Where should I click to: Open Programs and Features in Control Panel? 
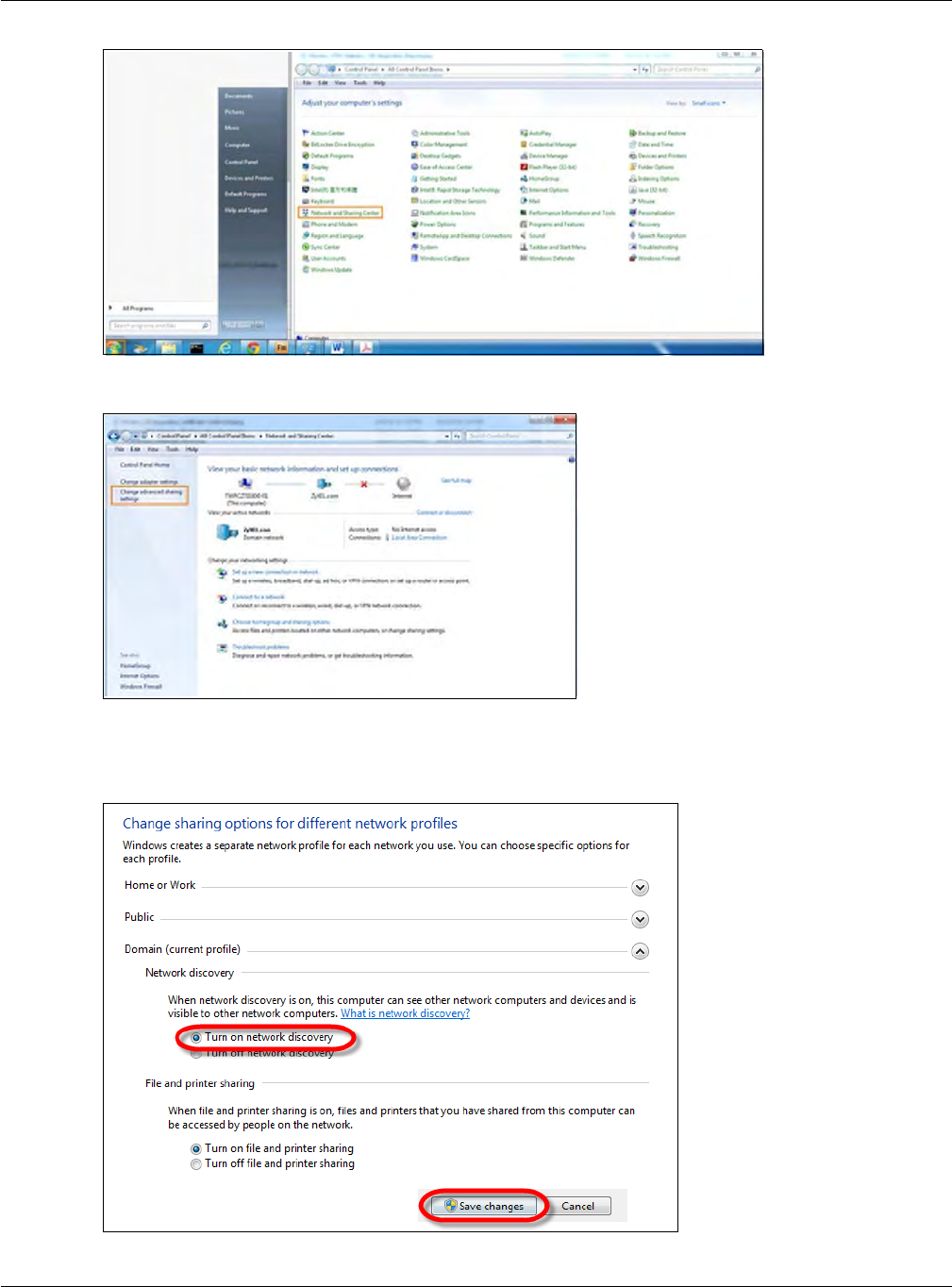click(553, 225)
